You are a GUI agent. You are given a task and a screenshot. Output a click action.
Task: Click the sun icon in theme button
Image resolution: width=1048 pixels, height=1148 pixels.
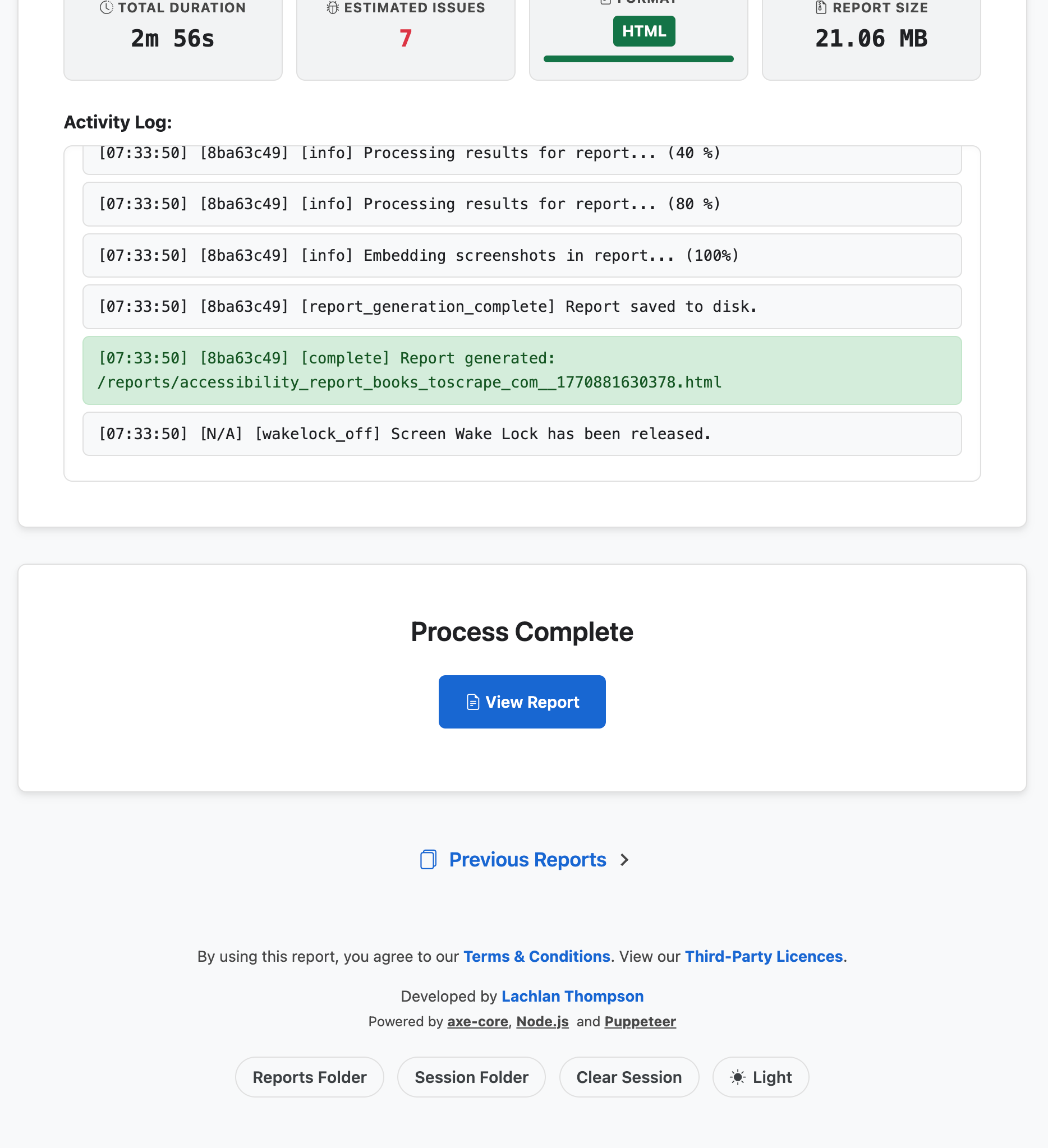pos(738,1077)
